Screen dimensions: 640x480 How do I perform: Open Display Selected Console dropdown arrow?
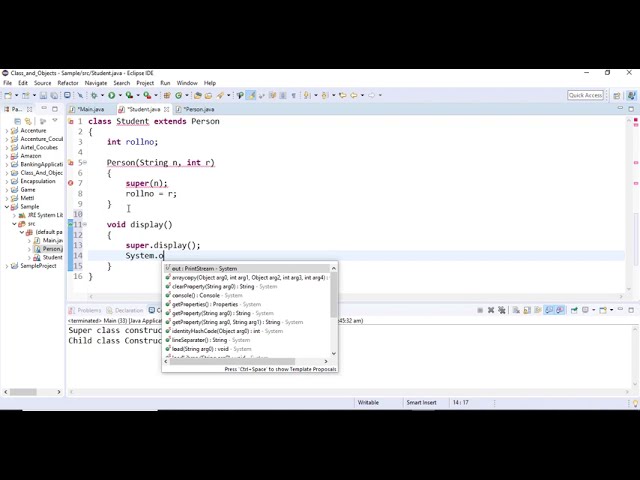click(594, 310)
